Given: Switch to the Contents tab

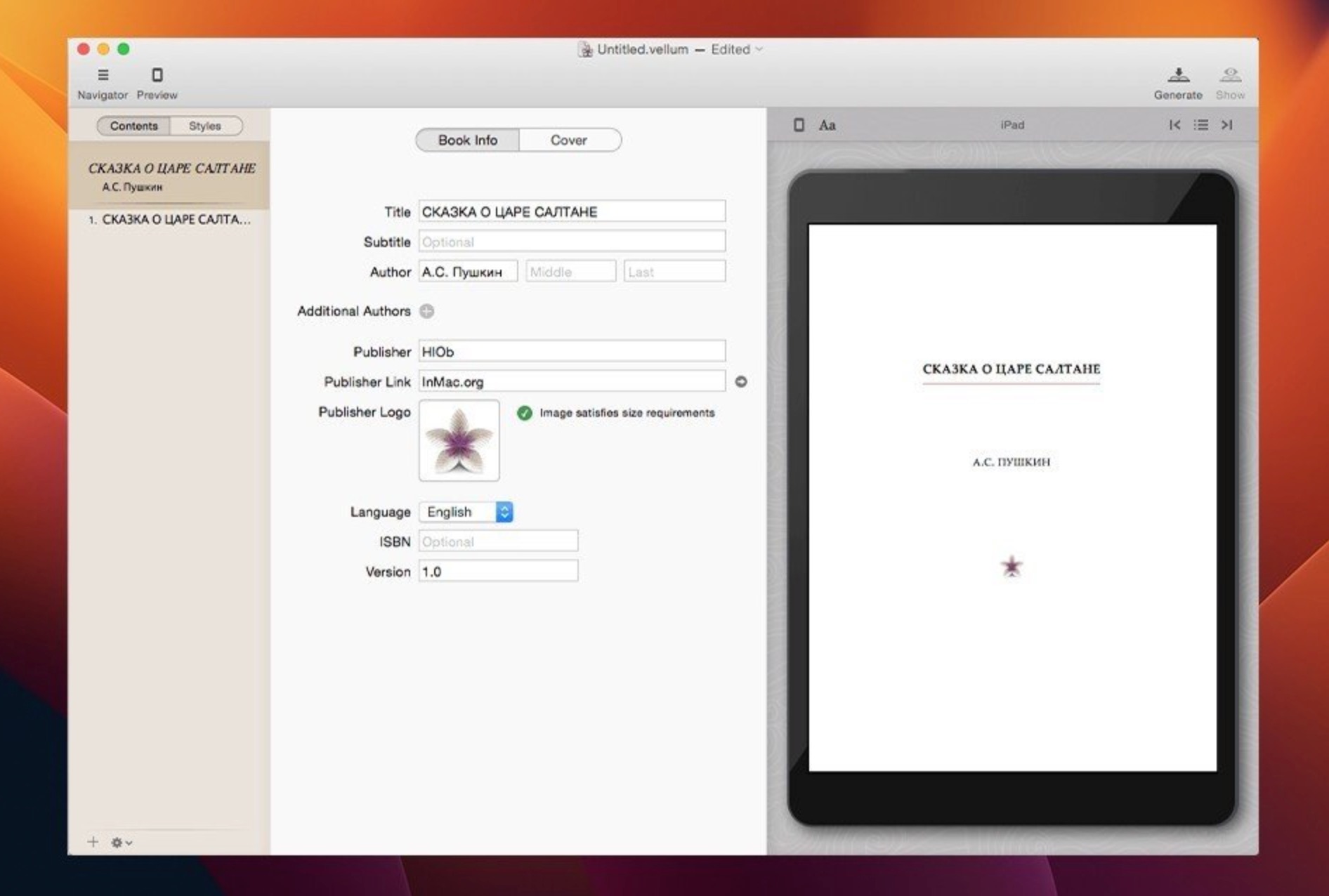Looking at the screenshot, I should [x=133, y=126].
